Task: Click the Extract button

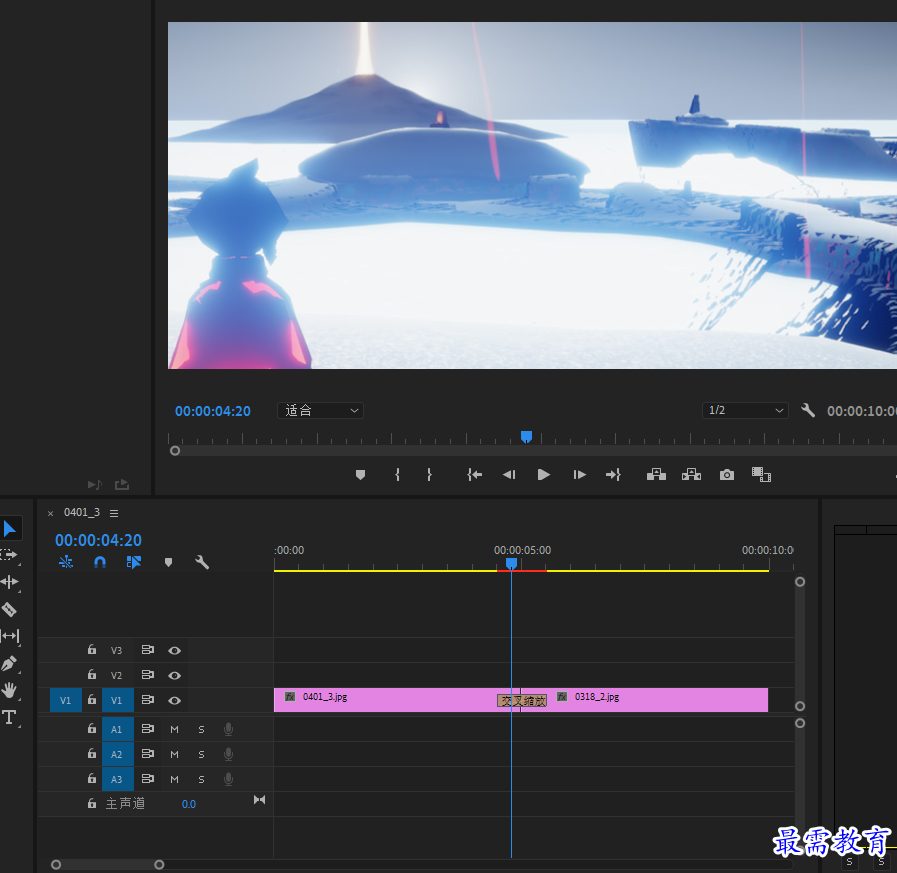Action: point(691,474)
